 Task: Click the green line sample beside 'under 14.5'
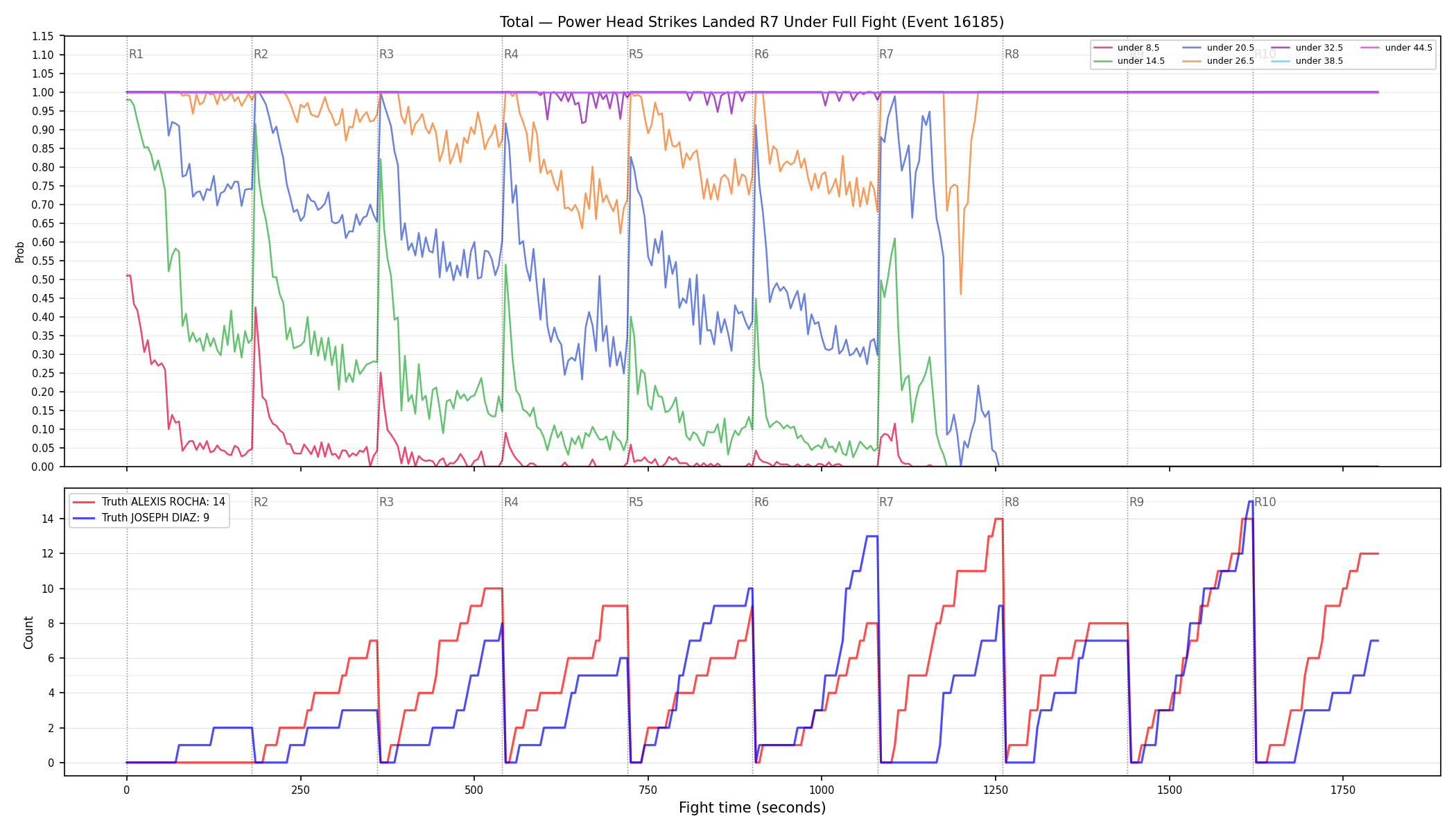tap(1103, 61)
